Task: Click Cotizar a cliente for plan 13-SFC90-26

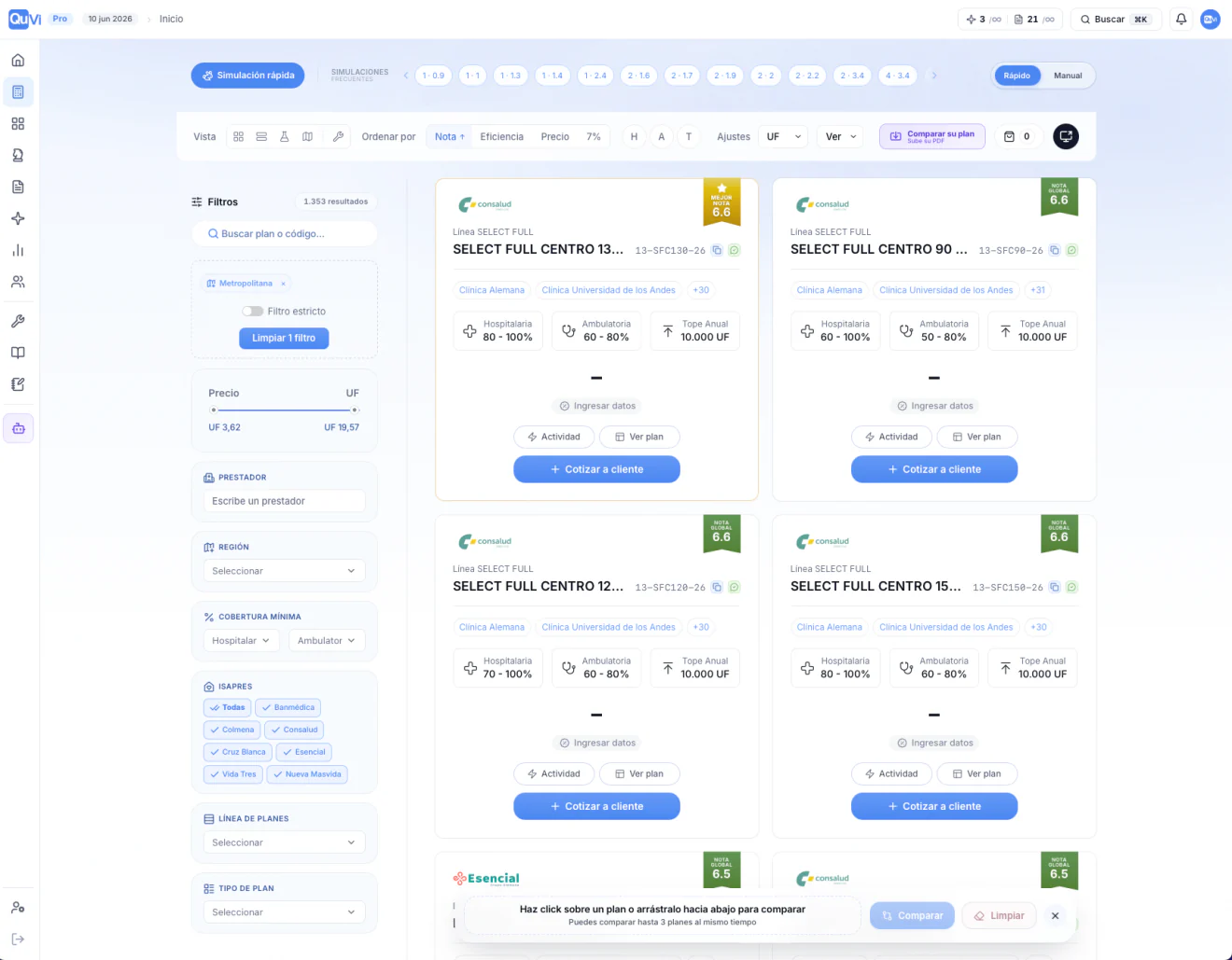Action: pos(934,469)
